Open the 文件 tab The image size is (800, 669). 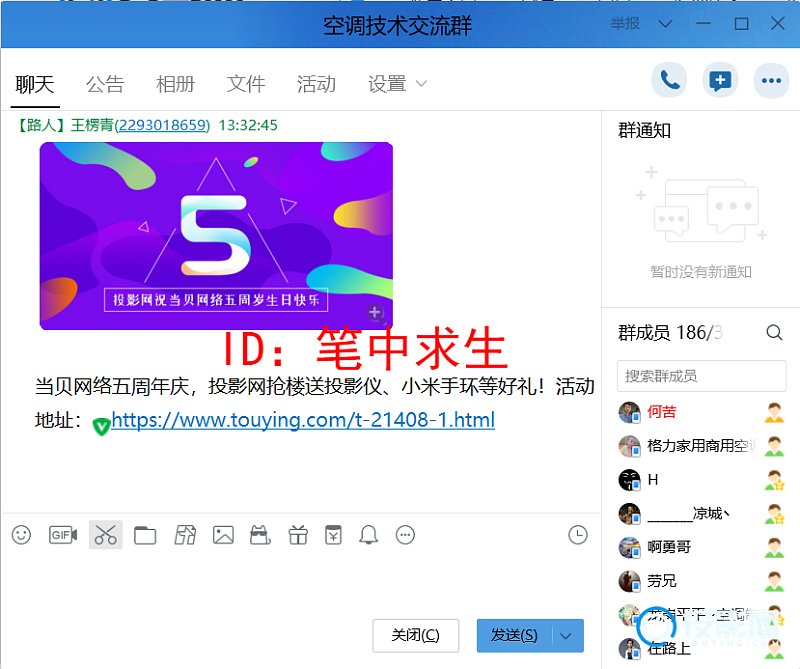[x=246, y=84]
